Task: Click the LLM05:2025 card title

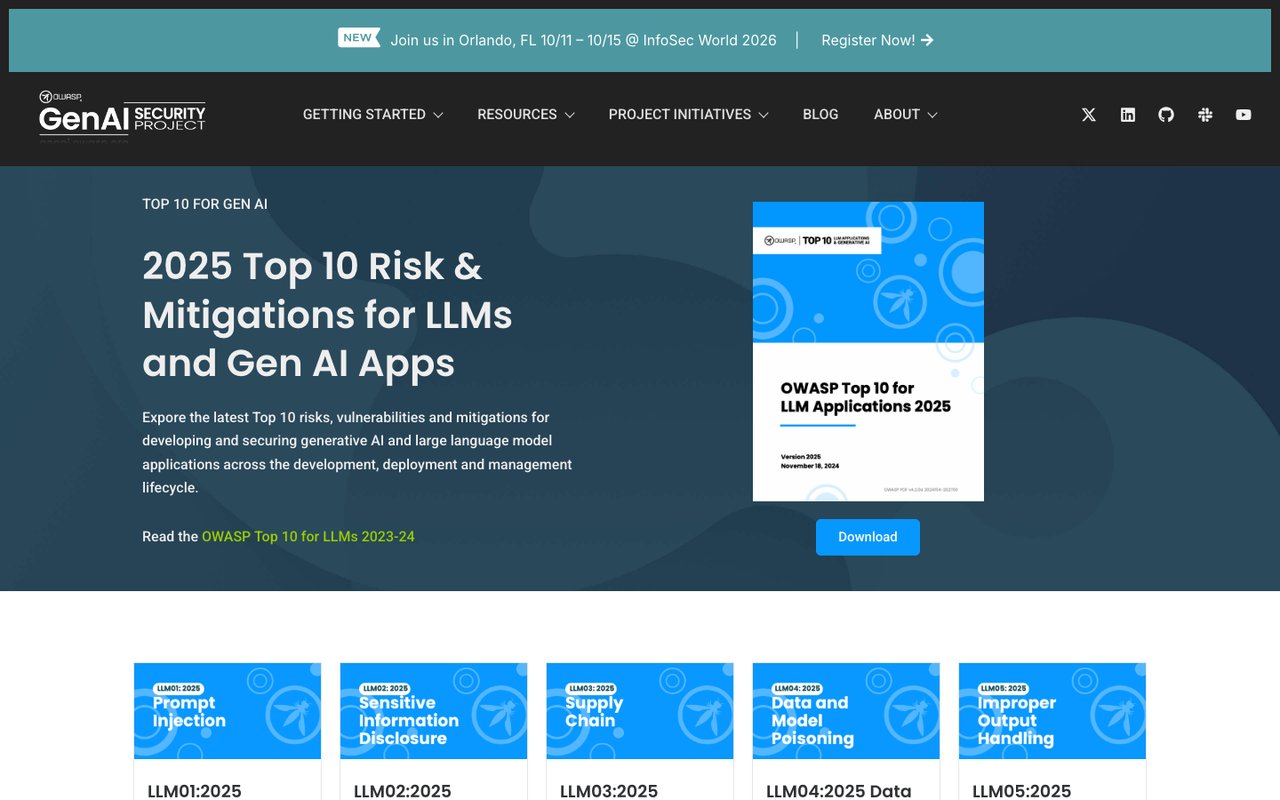Action: tap(1021, 791)
